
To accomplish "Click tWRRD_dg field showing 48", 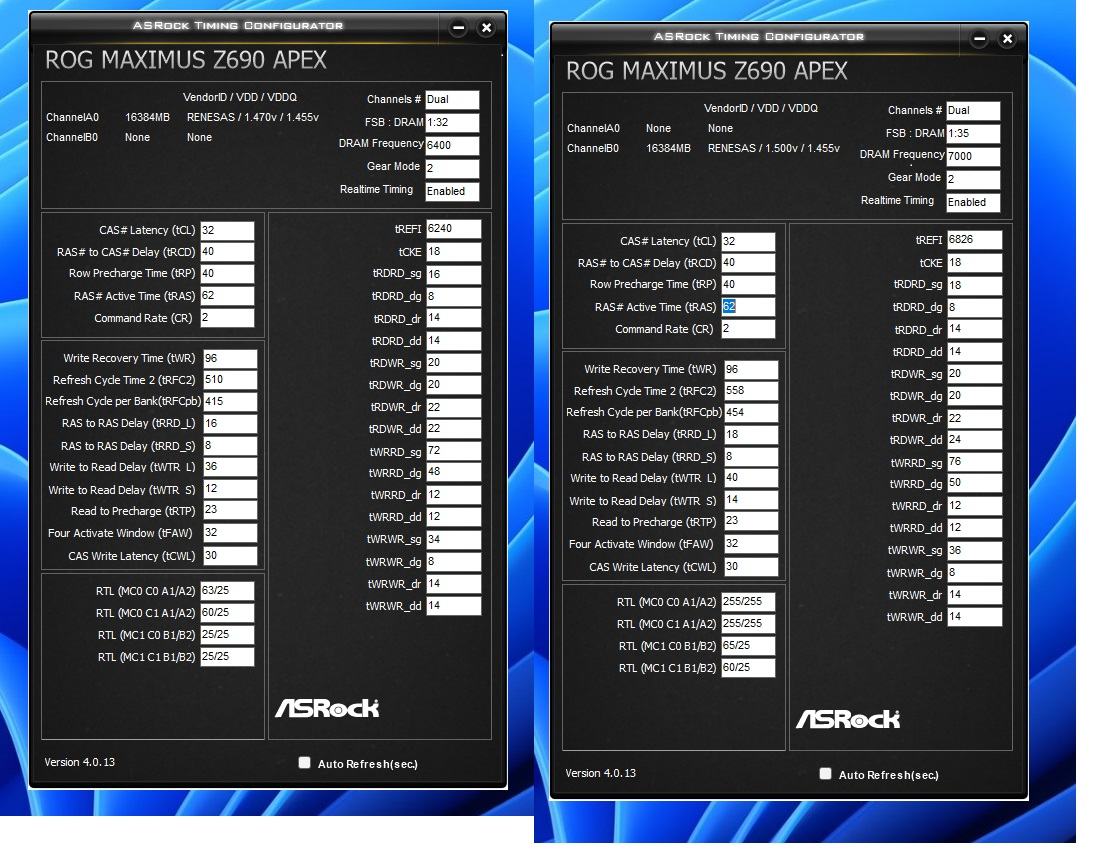I will pyautogui.click(x=453, y=472).
